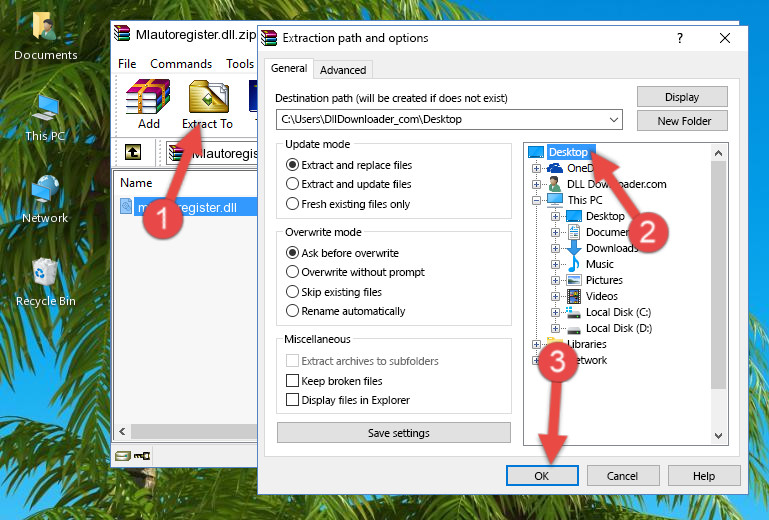Open the Commands menu
Image resolution: width=769 pixels, height=520 pixels.
pos(181,64)
